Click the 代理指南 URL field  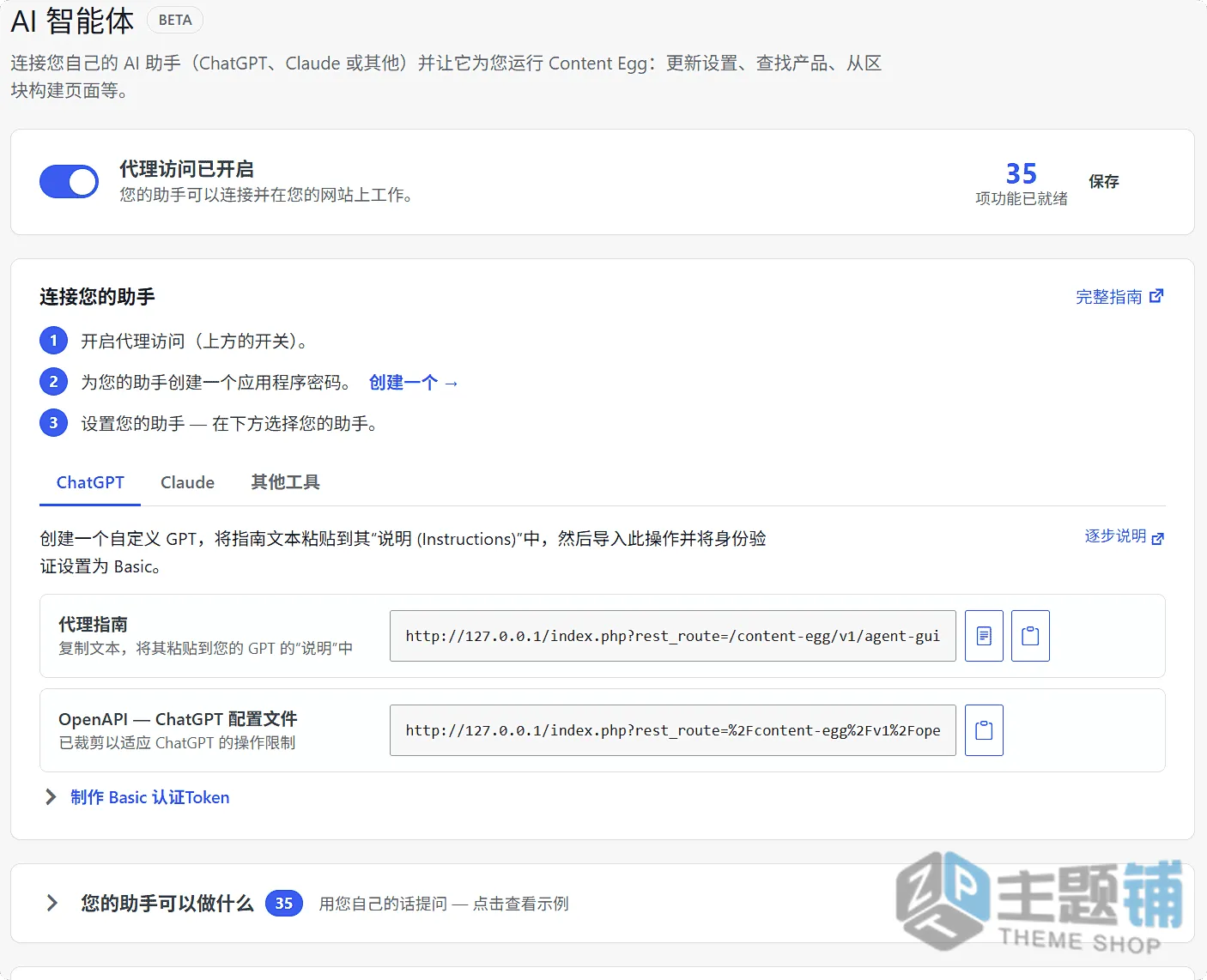click(673, 636)
